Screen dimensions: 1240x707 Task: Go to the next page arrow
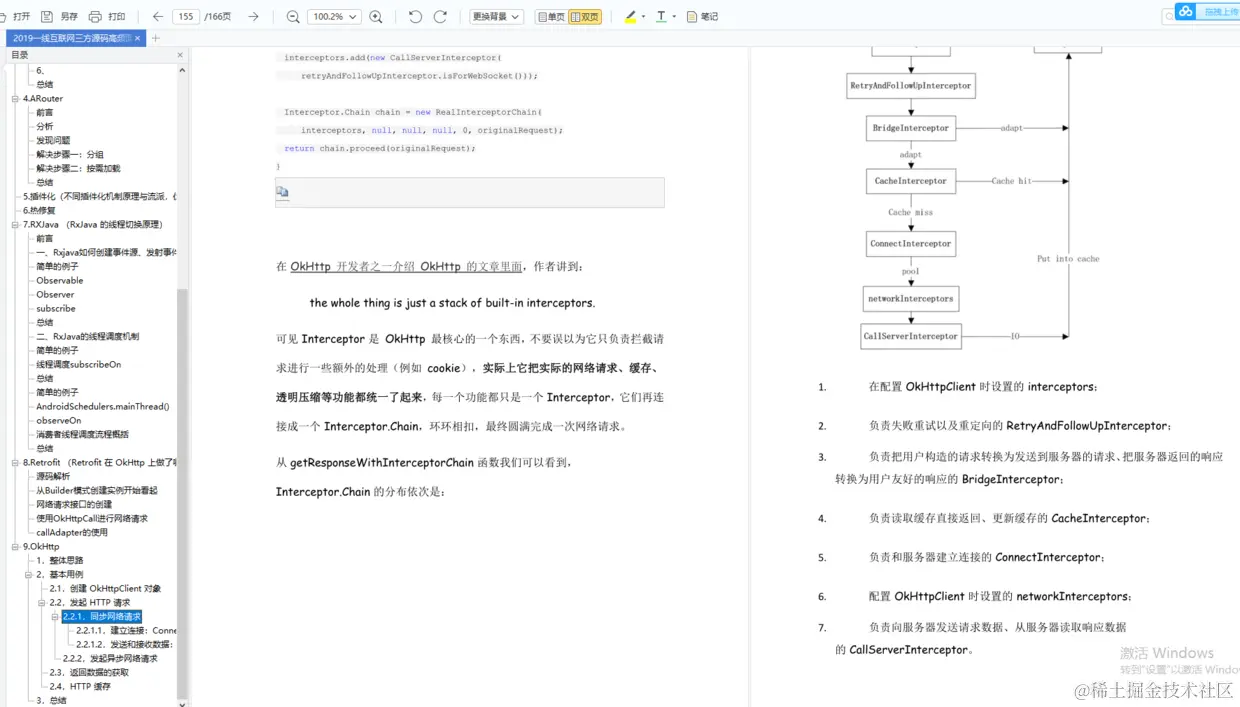tap(253, 17)
